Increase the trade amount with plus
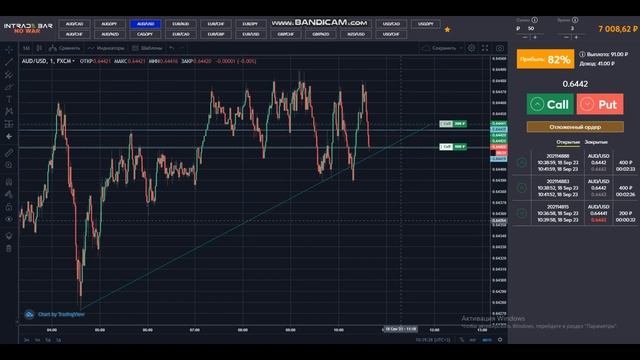The height and width of the screenshot is (360, 640). [x=535, y=37]
